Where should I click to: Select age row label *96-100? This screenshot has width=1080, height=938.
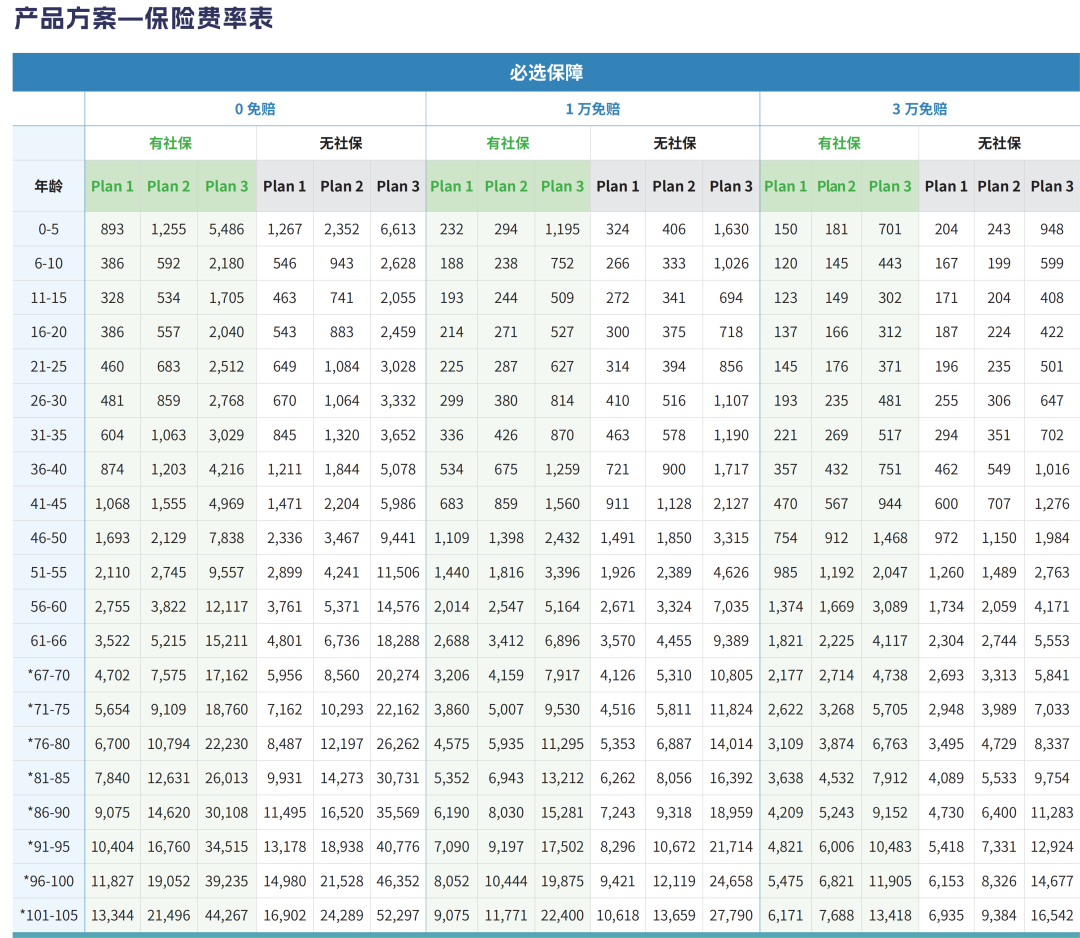(48, 882)
